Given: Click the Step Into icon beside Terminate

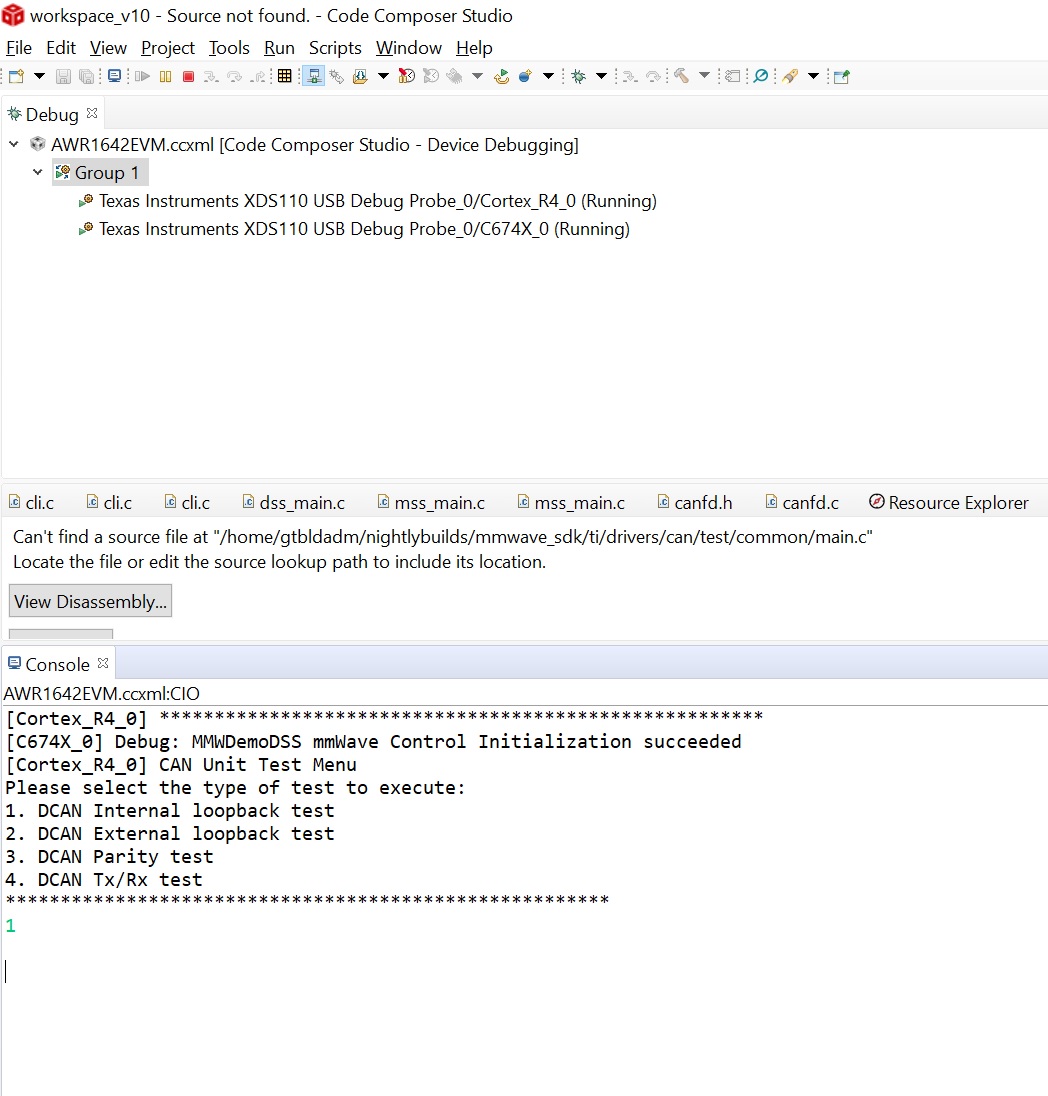Looking at the screenshot, I should click(x=210, y=76).
